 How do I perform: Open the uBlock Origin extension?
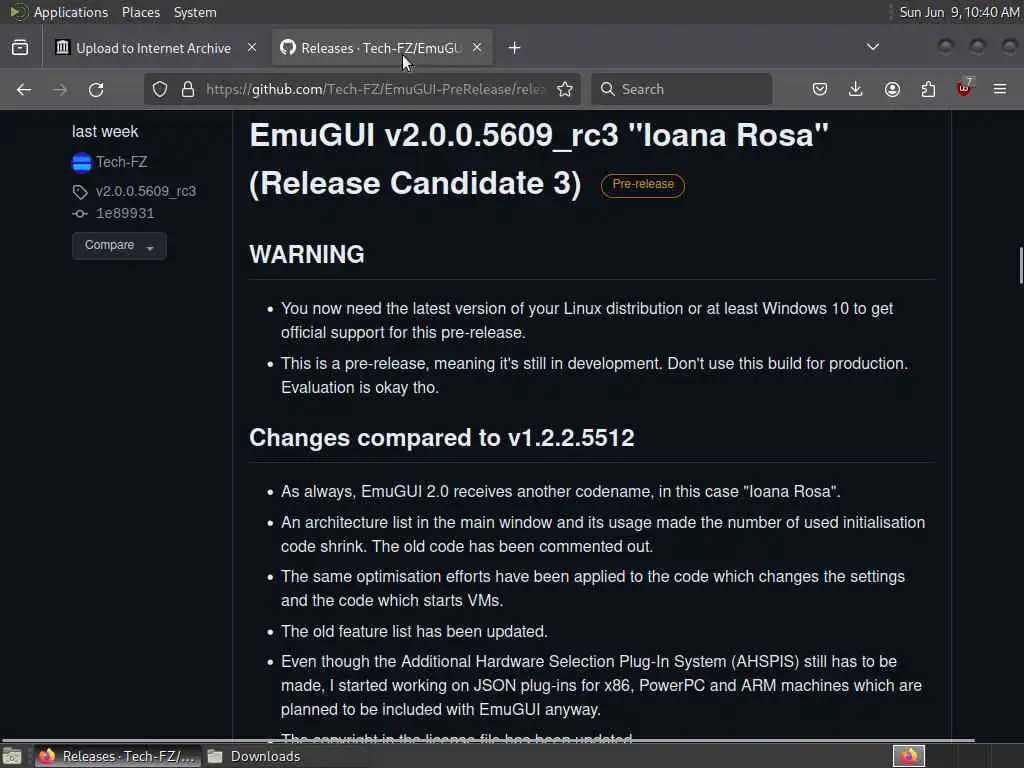964,88
